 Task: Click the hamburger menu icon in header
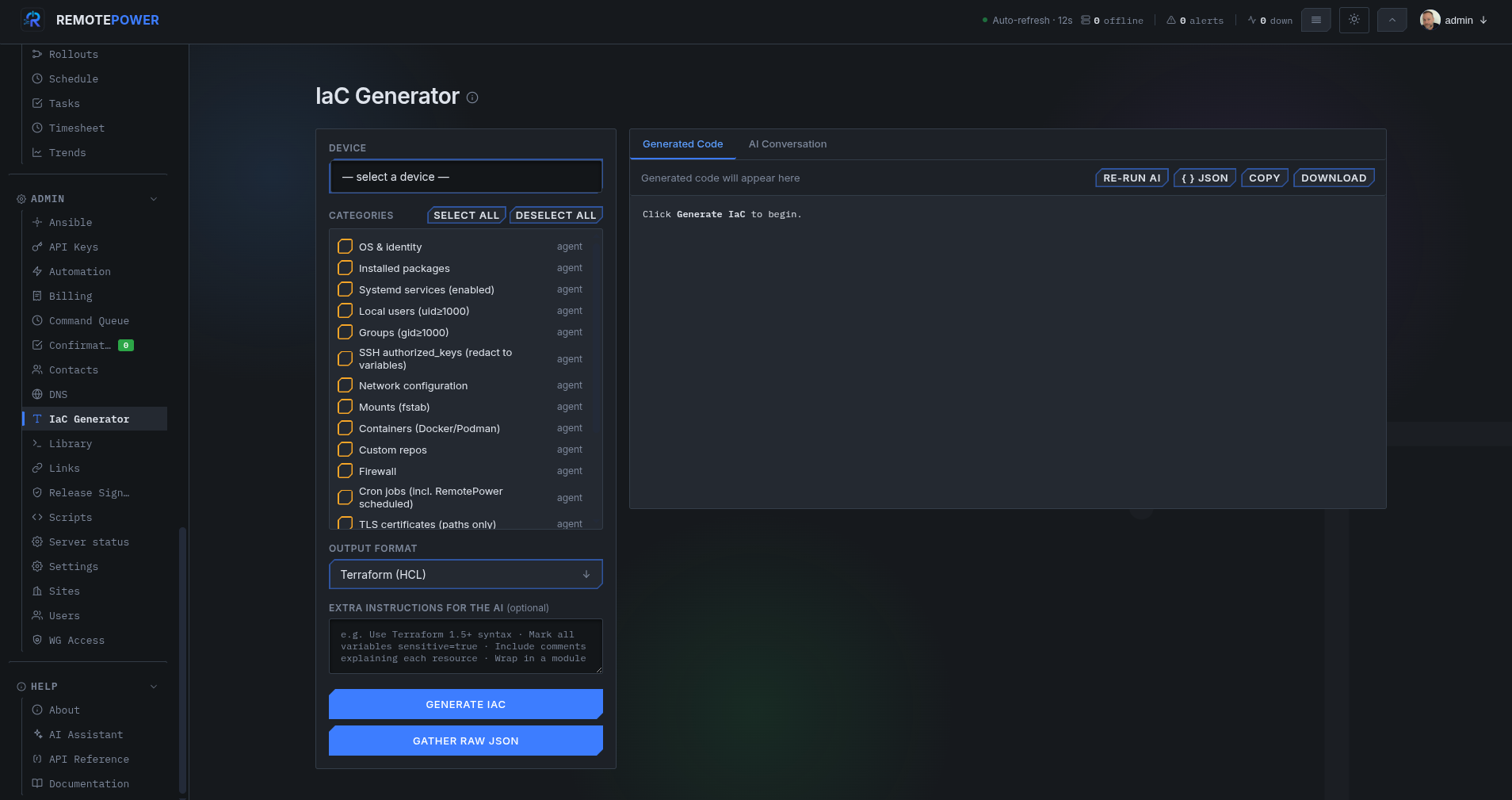coord(1316,20)
